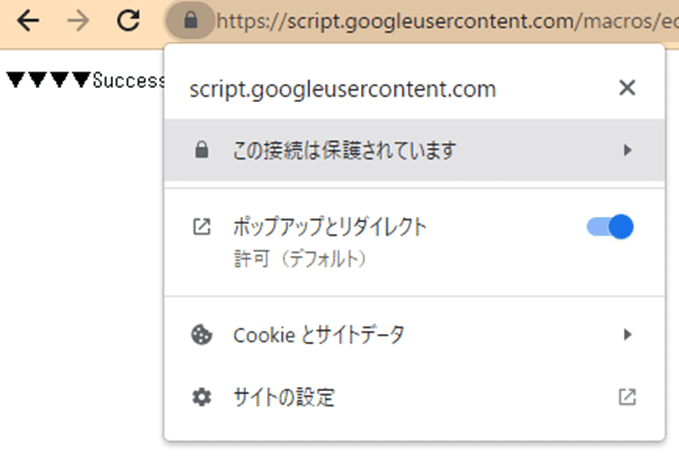The height and width of the screenshot is (461, 679).
Task: Click the lock icon beside この接続は保護されています
Action: [201, 150]
